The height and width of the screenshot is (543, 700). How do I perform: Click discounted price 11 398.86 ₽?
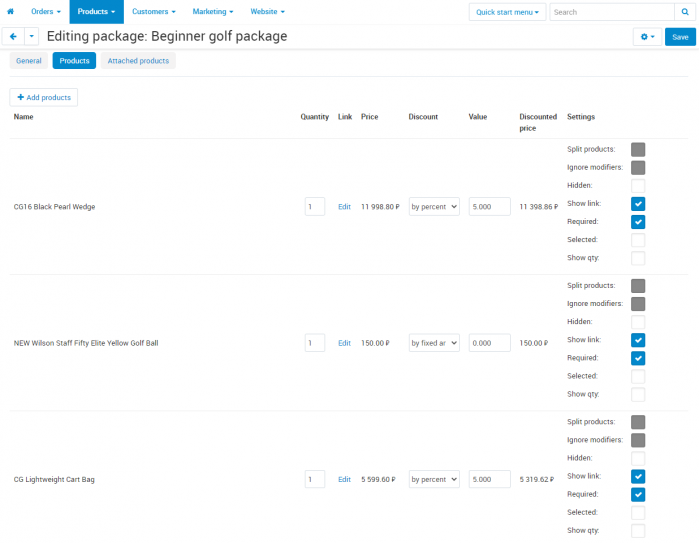click(539, 207)
